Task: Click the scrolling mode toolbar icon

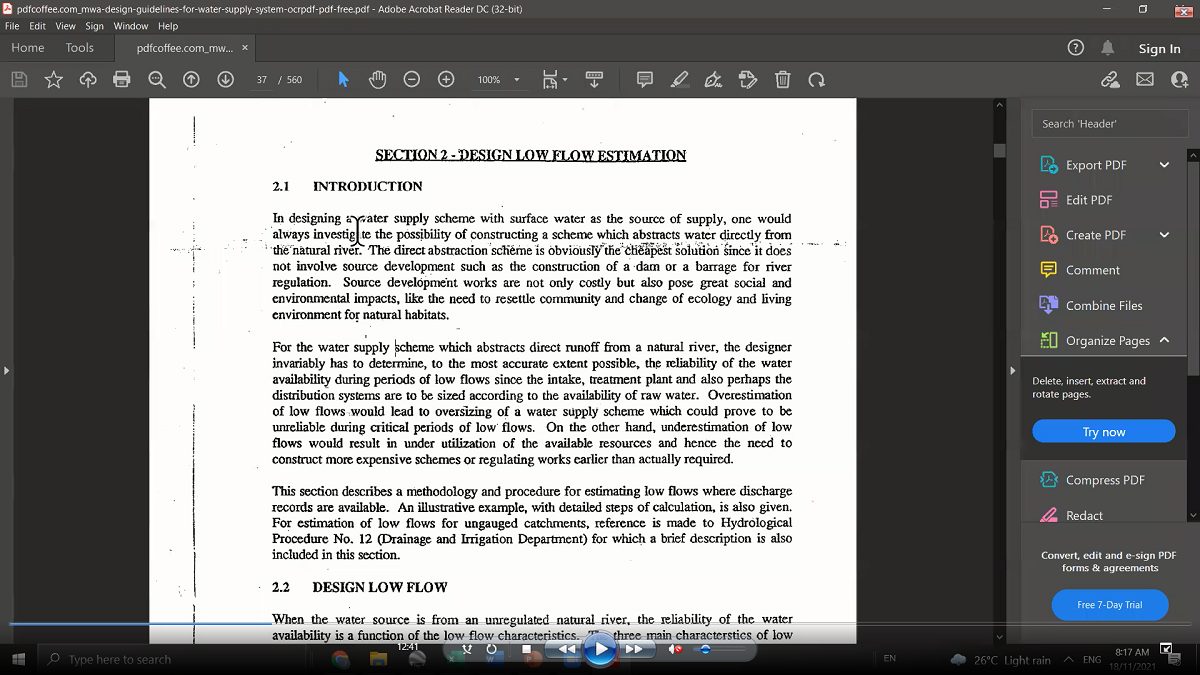Action: tap(594, 80)
